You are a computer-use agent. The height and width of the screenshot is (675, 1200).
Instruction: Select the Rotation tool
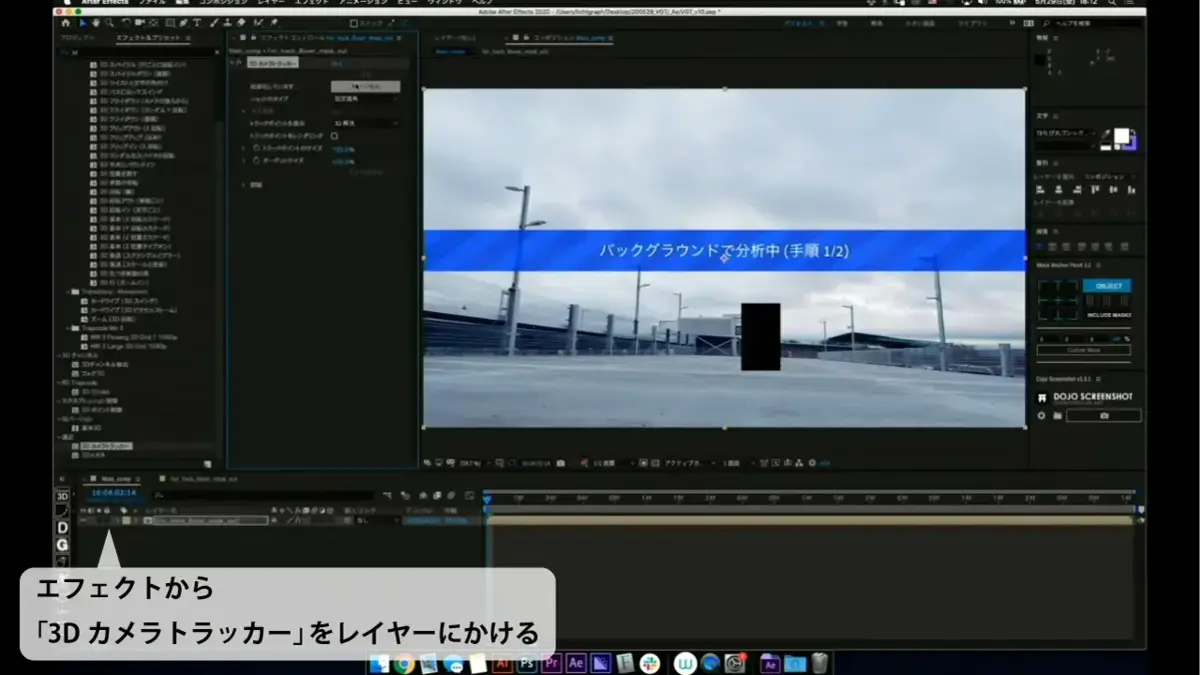126,23
